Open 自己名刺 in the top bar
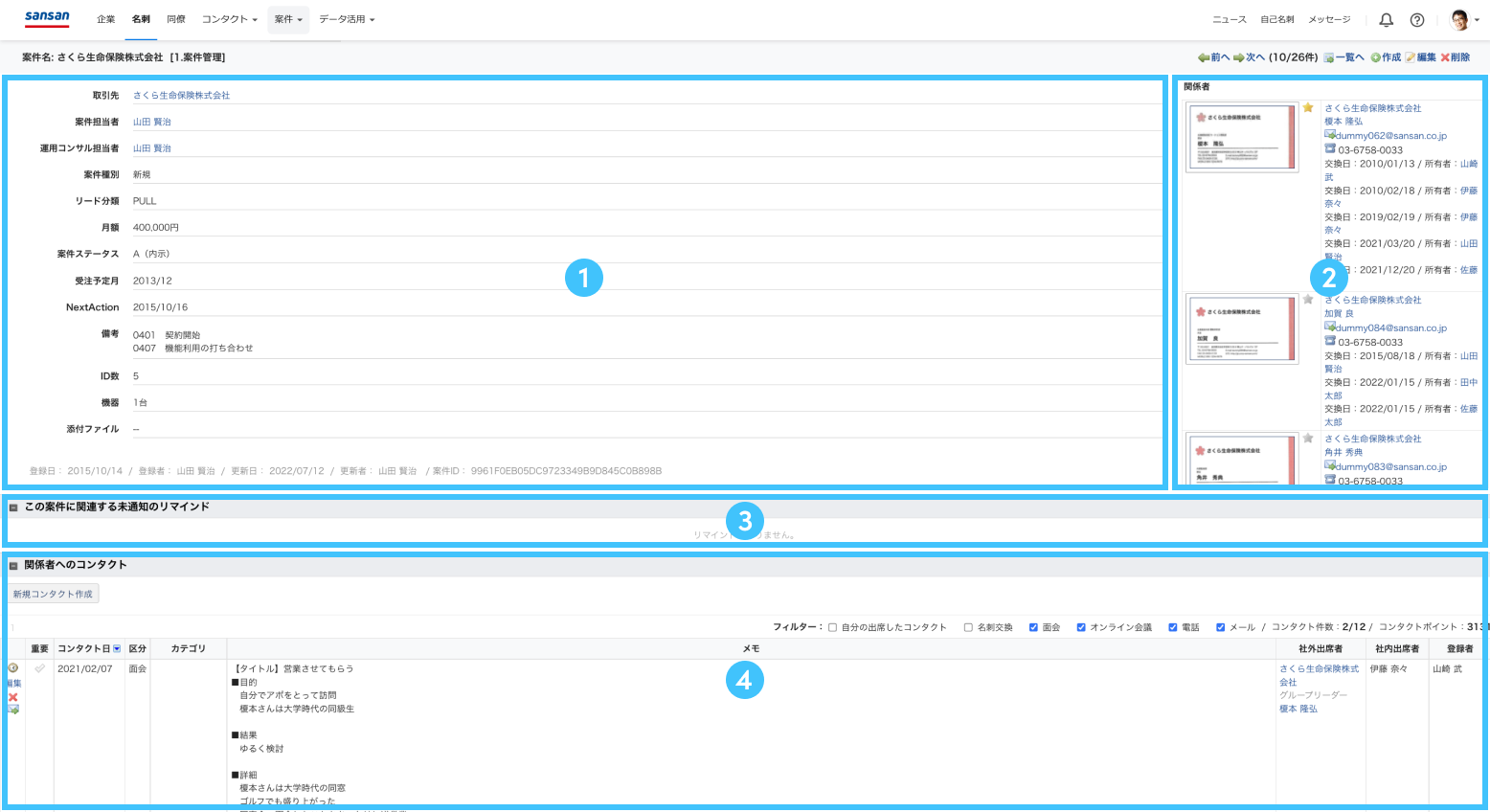The image size is (1490, 812). [x=1276, y=19]
